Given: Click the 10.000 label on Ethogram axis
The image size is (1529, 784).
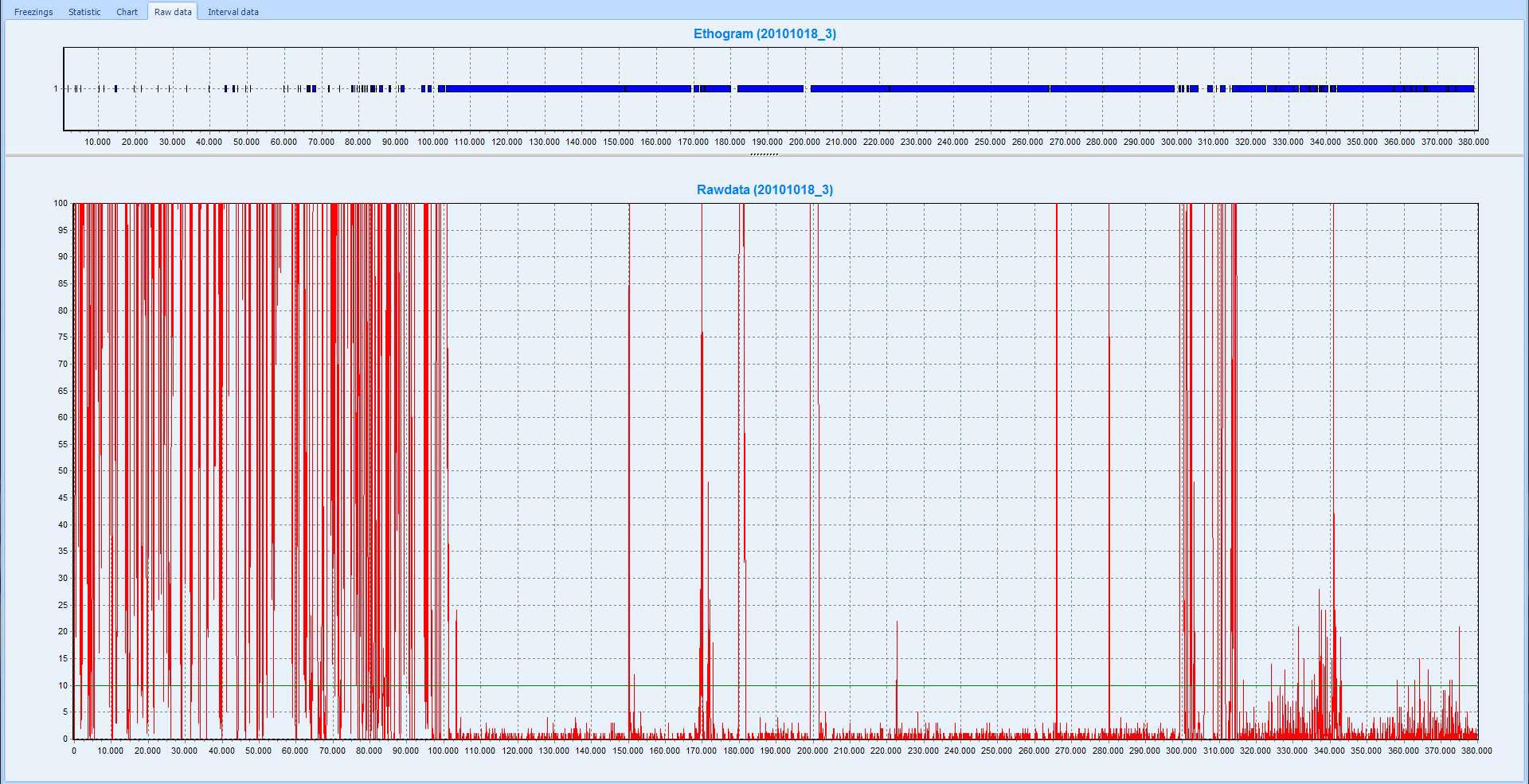Looking at the screenshot, I should pyautogui.click(x=98, y=142).
